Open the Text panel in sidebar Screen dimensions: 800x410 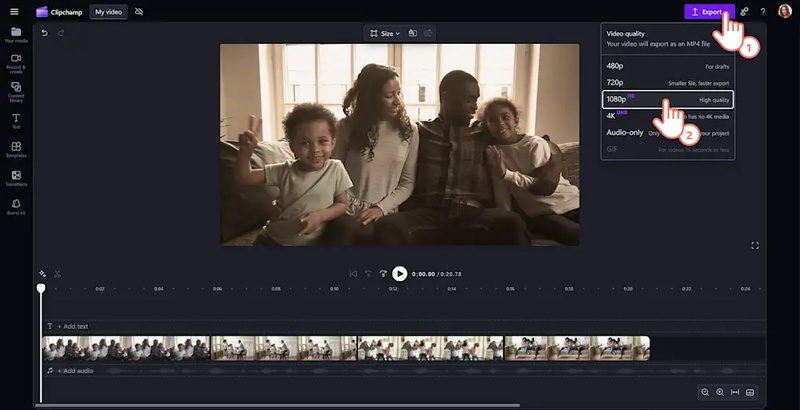pyautogui.click(x=16, y=122)
